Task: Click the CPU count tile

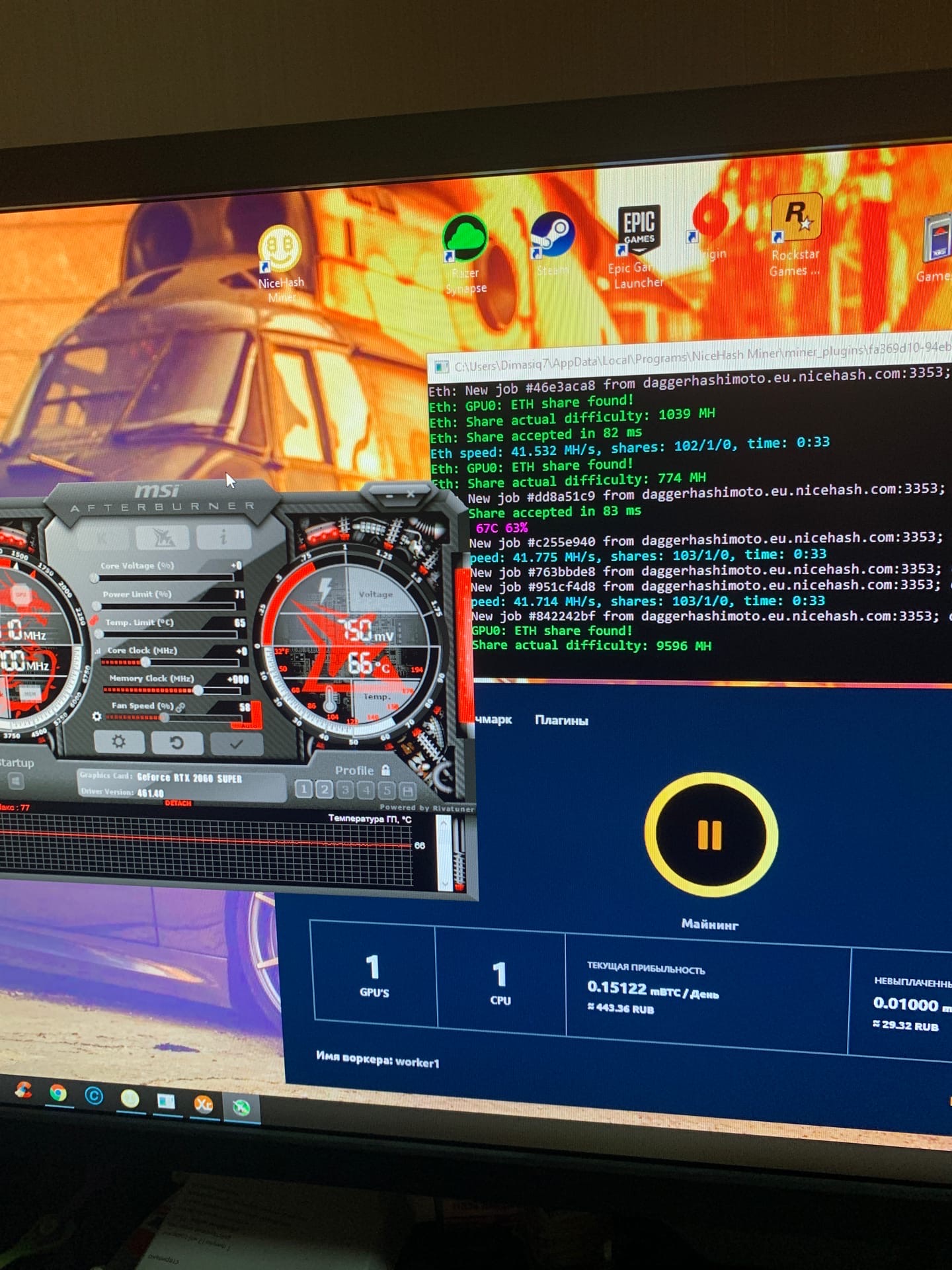Action: [x=500, y=982]
